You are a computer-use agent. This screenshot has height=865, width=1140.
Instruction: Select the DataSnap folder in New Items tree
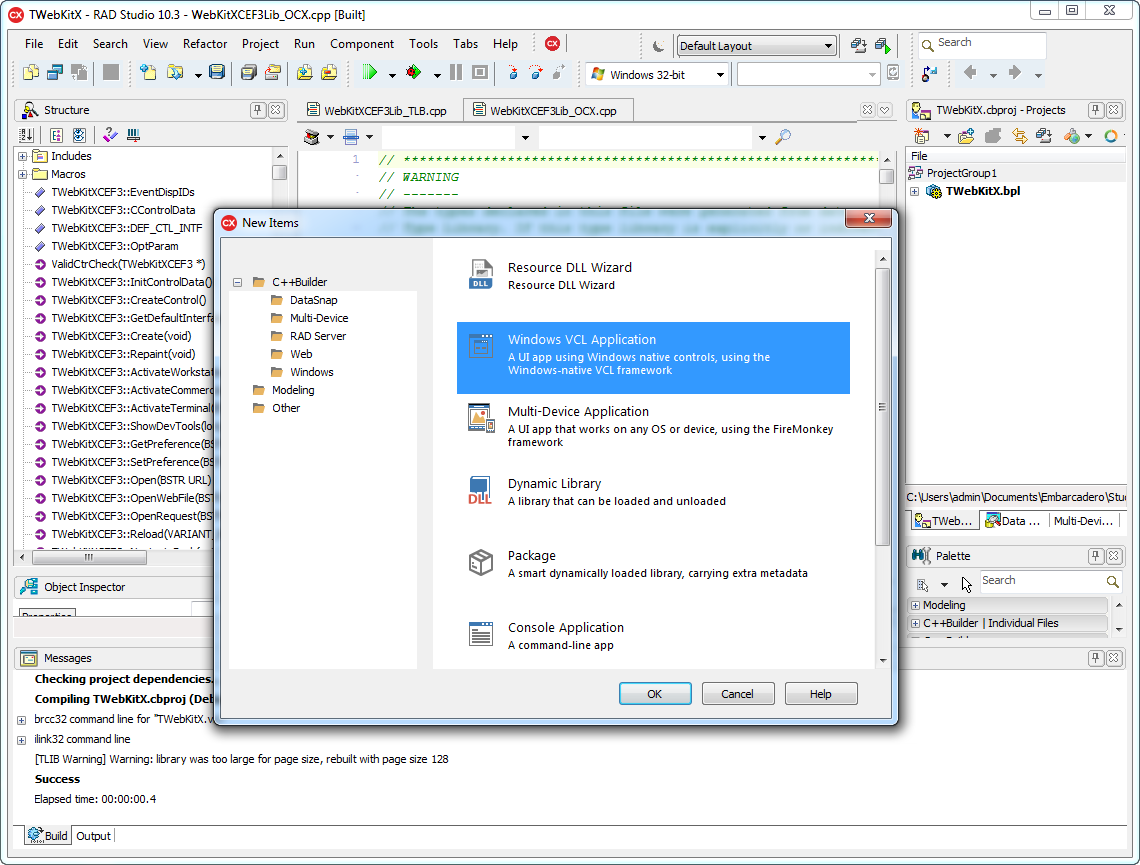(313, 300)
